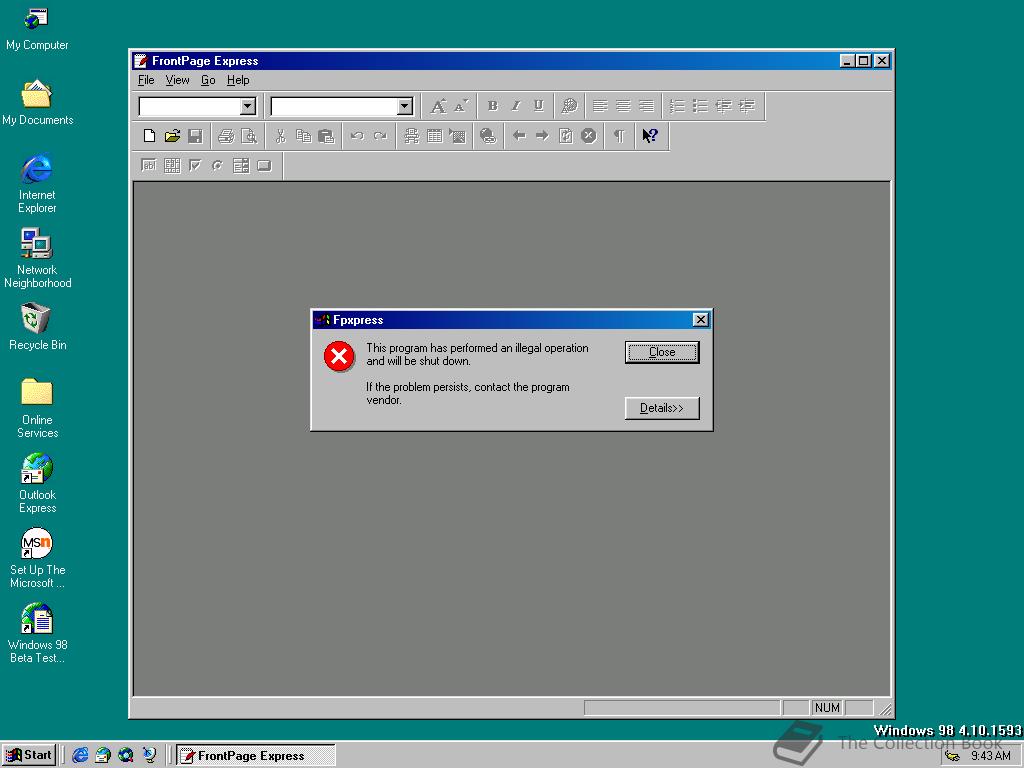Click the Back arrow toolbar icon
The height and width of the screenshot is (768, 1024).
point(519,136)
